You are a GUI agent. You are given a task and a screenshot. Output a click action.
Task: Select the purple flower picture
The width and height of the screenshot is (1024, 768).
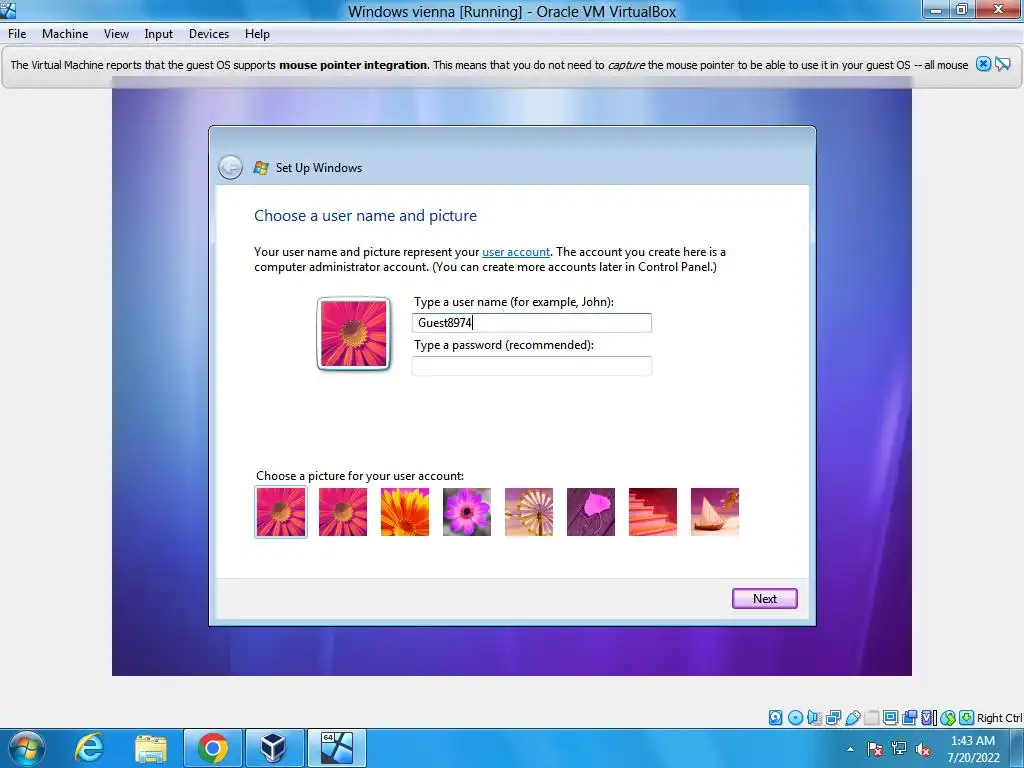467,512
